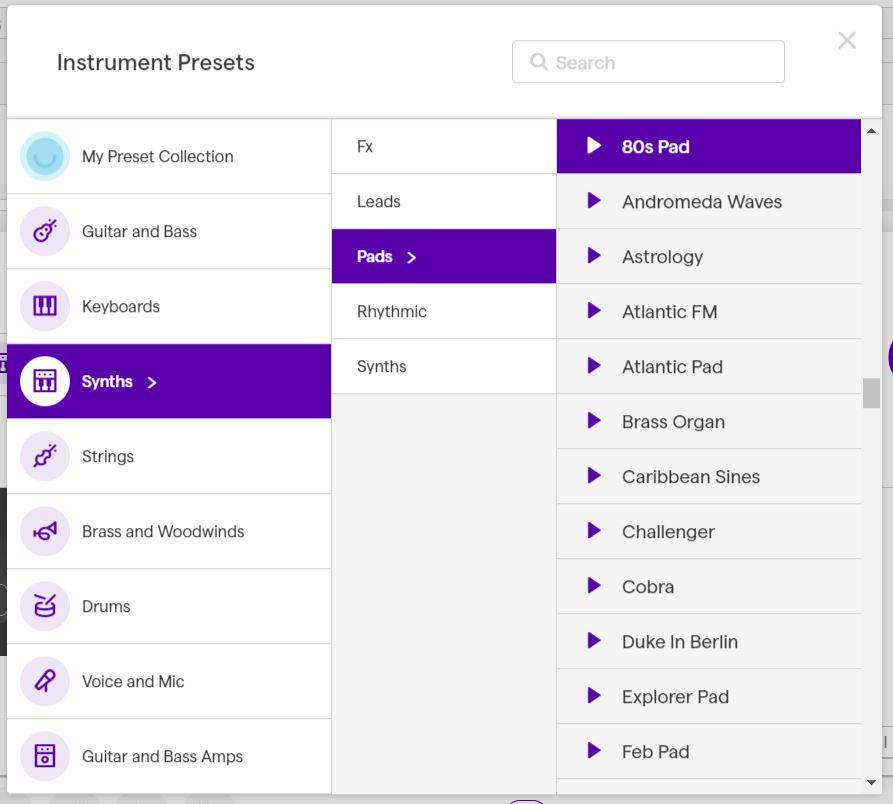
Task: Play the Astrology preset preview
Action: [594, 256]
